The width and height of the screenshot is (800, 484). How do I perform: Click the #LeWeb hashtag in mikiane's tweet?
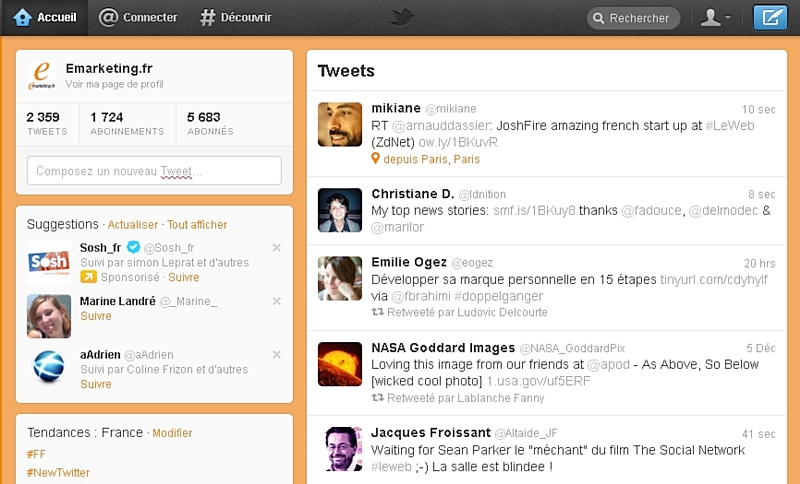730,125
